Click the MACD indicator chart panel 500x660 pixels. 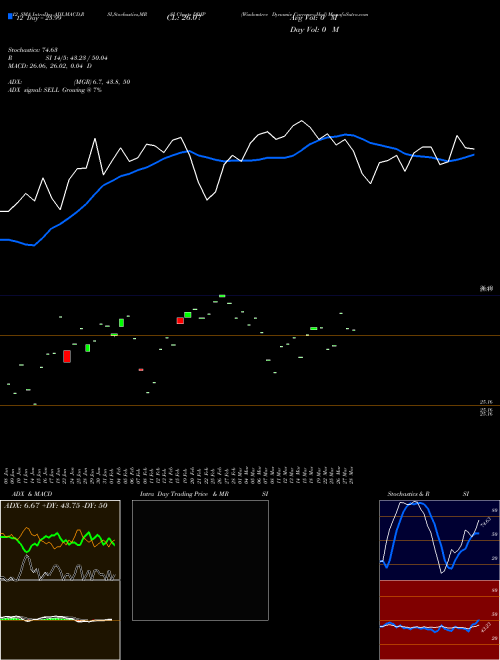60,620
